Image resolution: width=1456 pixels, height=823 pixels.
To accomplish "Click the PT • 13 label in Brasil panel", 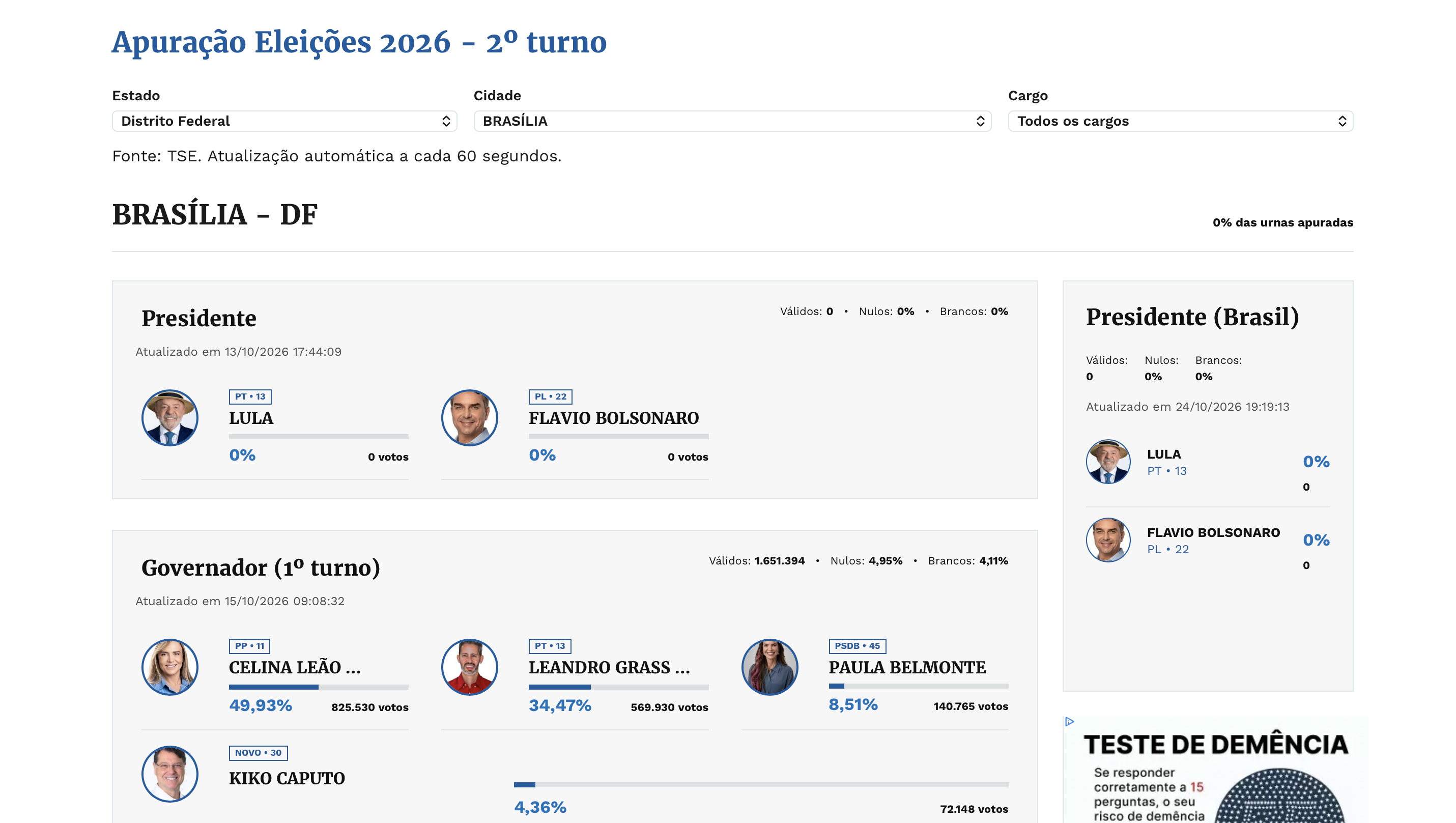I will pyautogui.click(x=1166, y=471).
